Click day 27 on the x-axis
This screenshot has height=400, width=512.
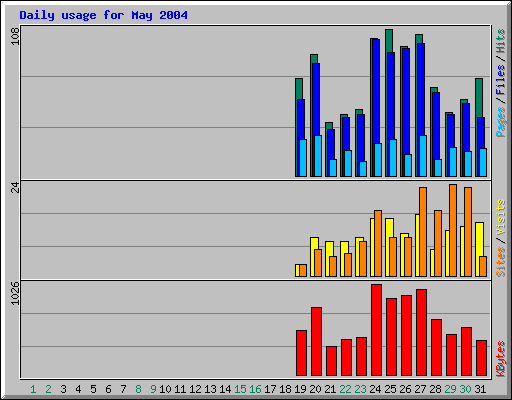tap(420, 389)
